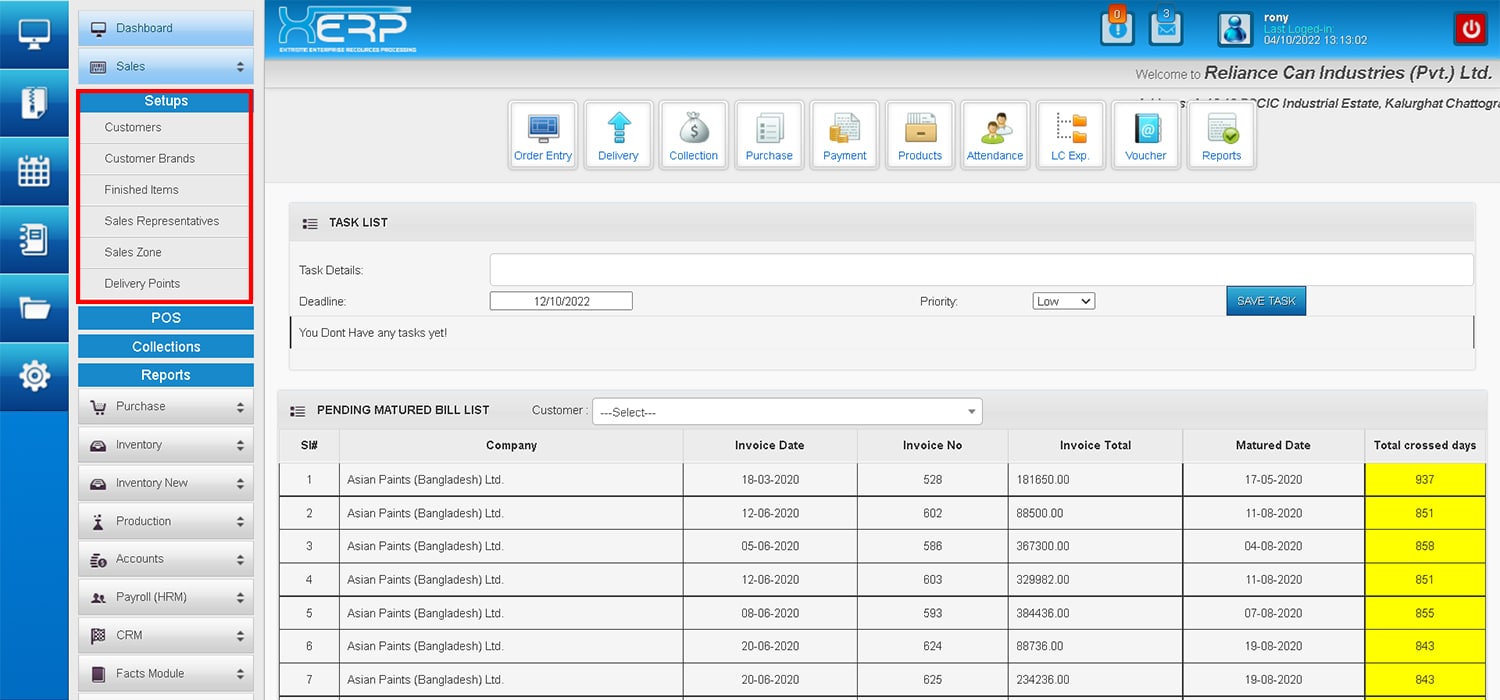Open the LC Exp. shortcut icon
Screen dimensions: 1500x700
tap(1070, 135)
